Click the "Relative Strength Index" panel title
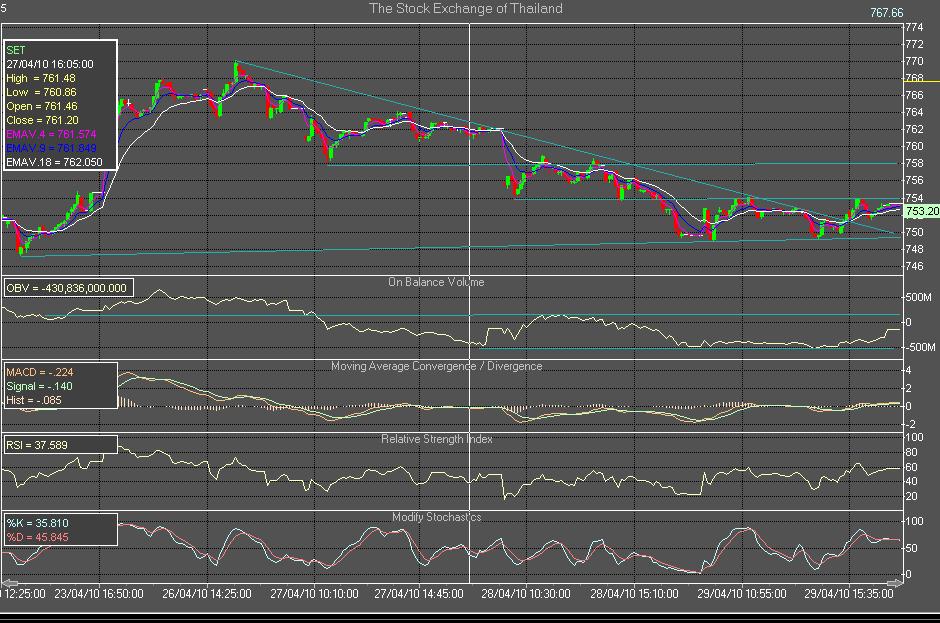 click(x=436, y=439)
